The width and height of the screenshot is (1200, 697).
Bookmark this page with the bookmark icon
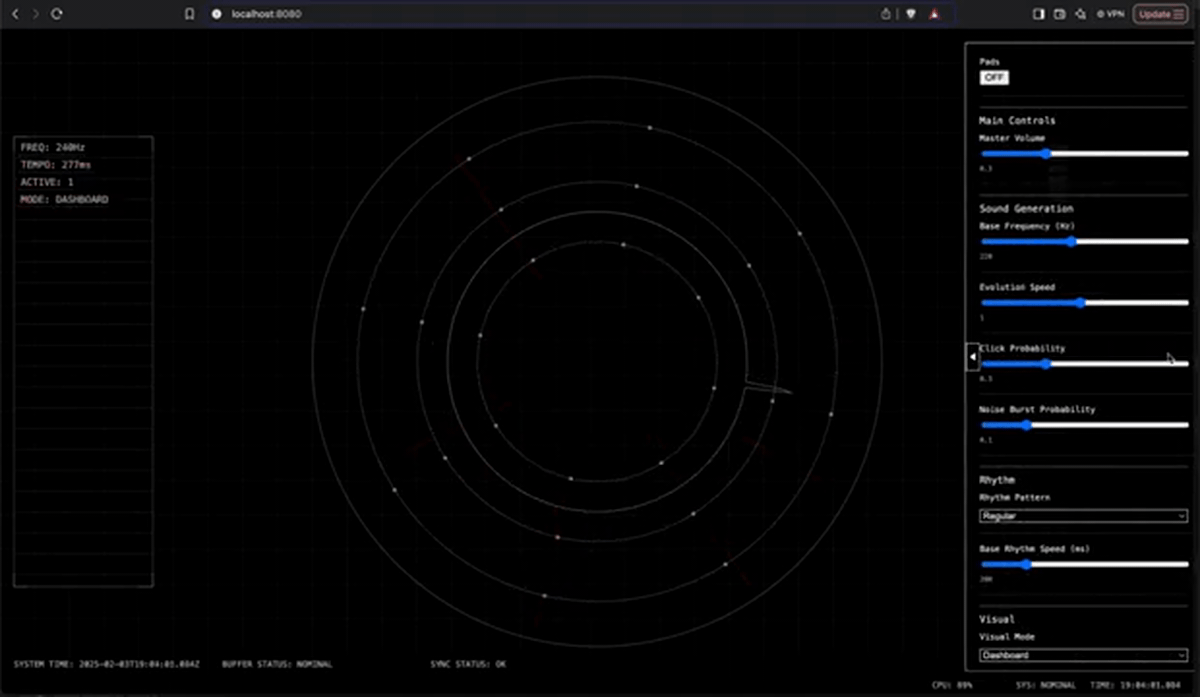[x=189, y=14]
